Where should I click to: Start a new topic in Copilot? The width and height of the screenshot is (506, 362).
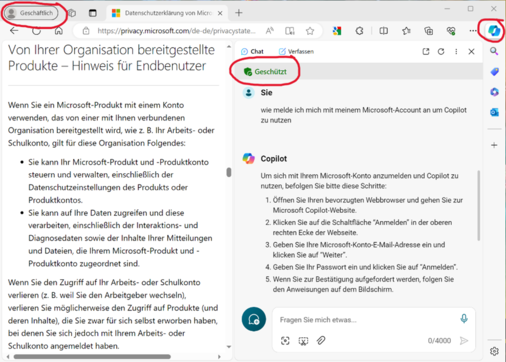click(x=254, y=319)
